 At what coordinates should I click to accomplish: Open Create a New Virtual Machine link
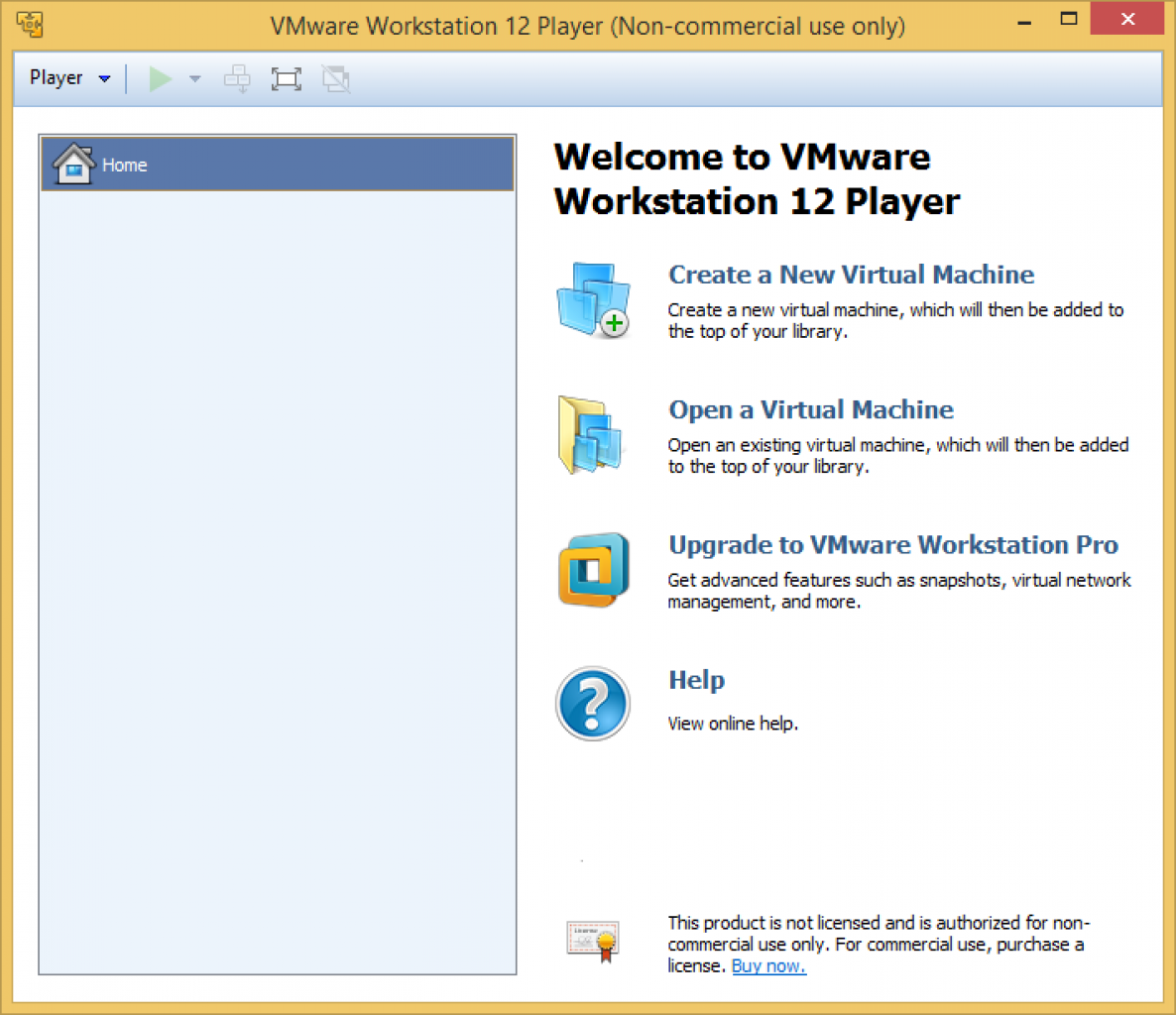[x=851, y=275]
